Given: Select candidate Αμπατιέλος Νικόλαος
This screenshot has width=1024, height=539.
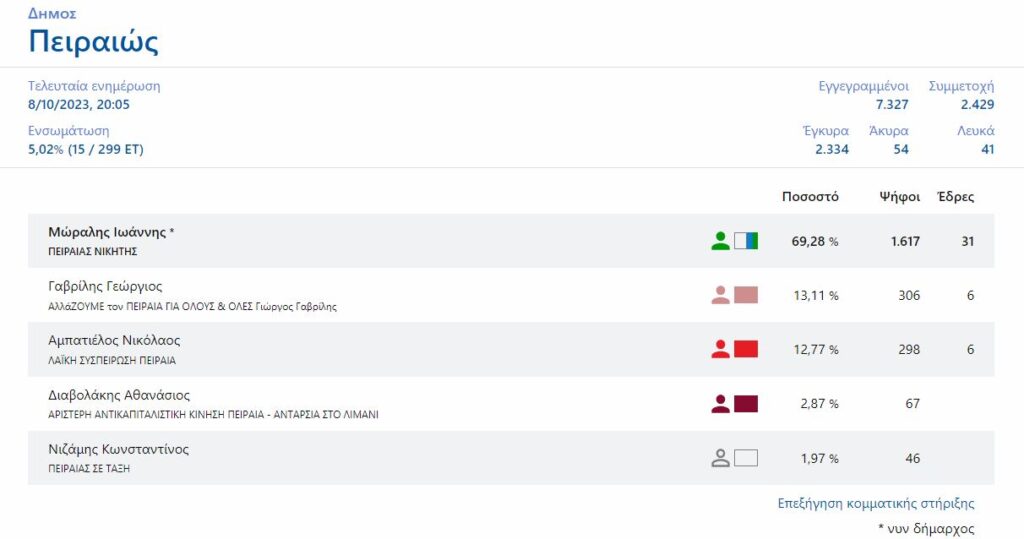Looking at the screenshot, I should pos(114,341).
